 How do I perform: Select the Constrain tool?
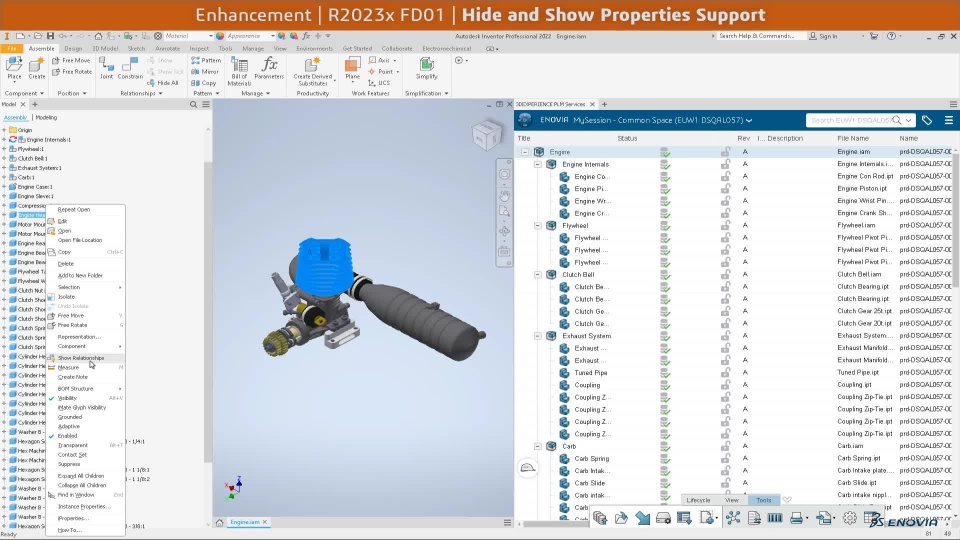pyautogui.click(x=130, y=68)
